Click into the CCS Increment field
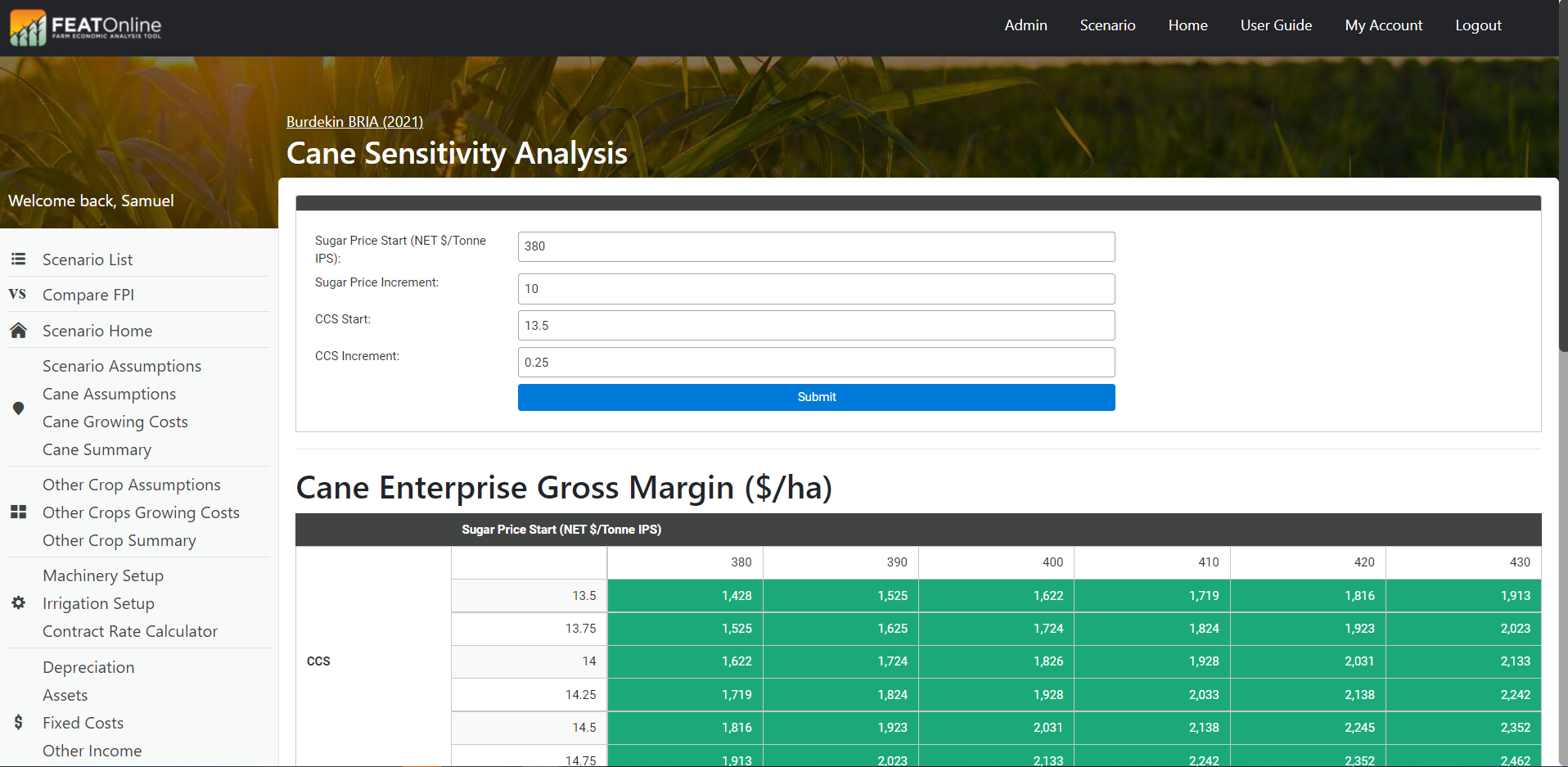Image resolution: width=1568 pixels, height=767 pixels. click(816, 362)
